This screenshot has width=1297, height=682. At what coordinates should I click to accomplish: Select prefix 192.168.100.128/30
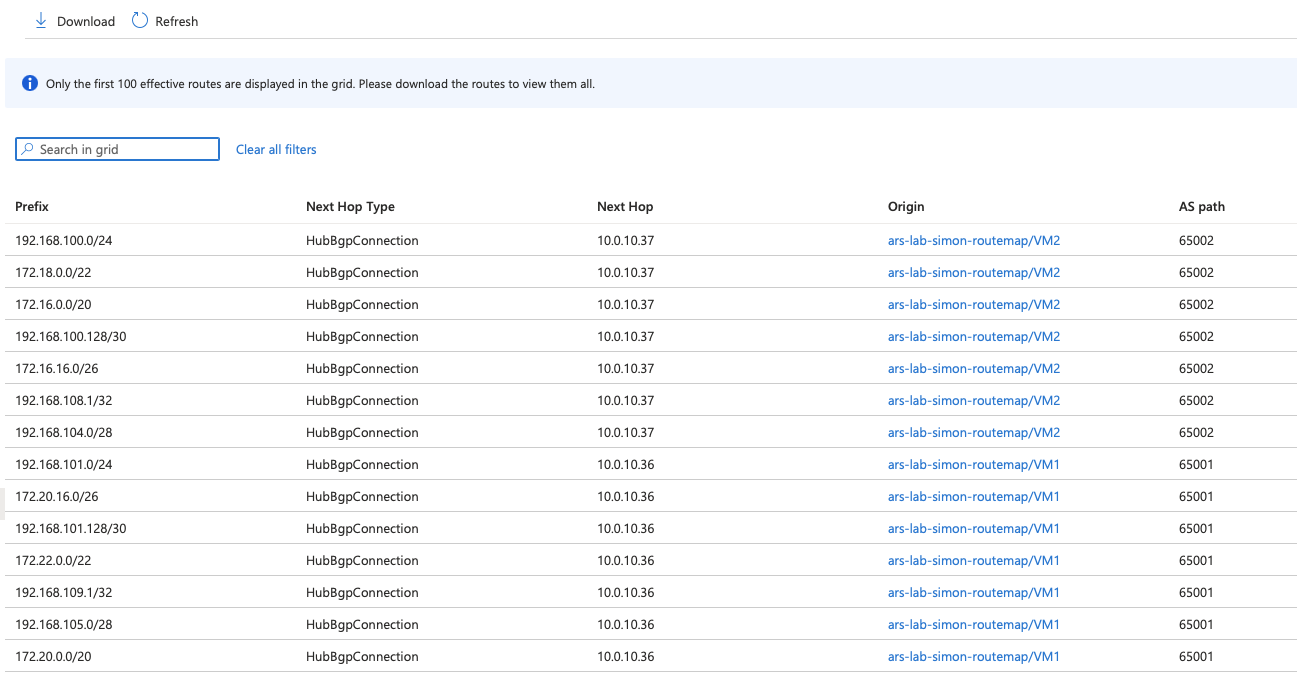pyautogui.click(x=71, y=336)
